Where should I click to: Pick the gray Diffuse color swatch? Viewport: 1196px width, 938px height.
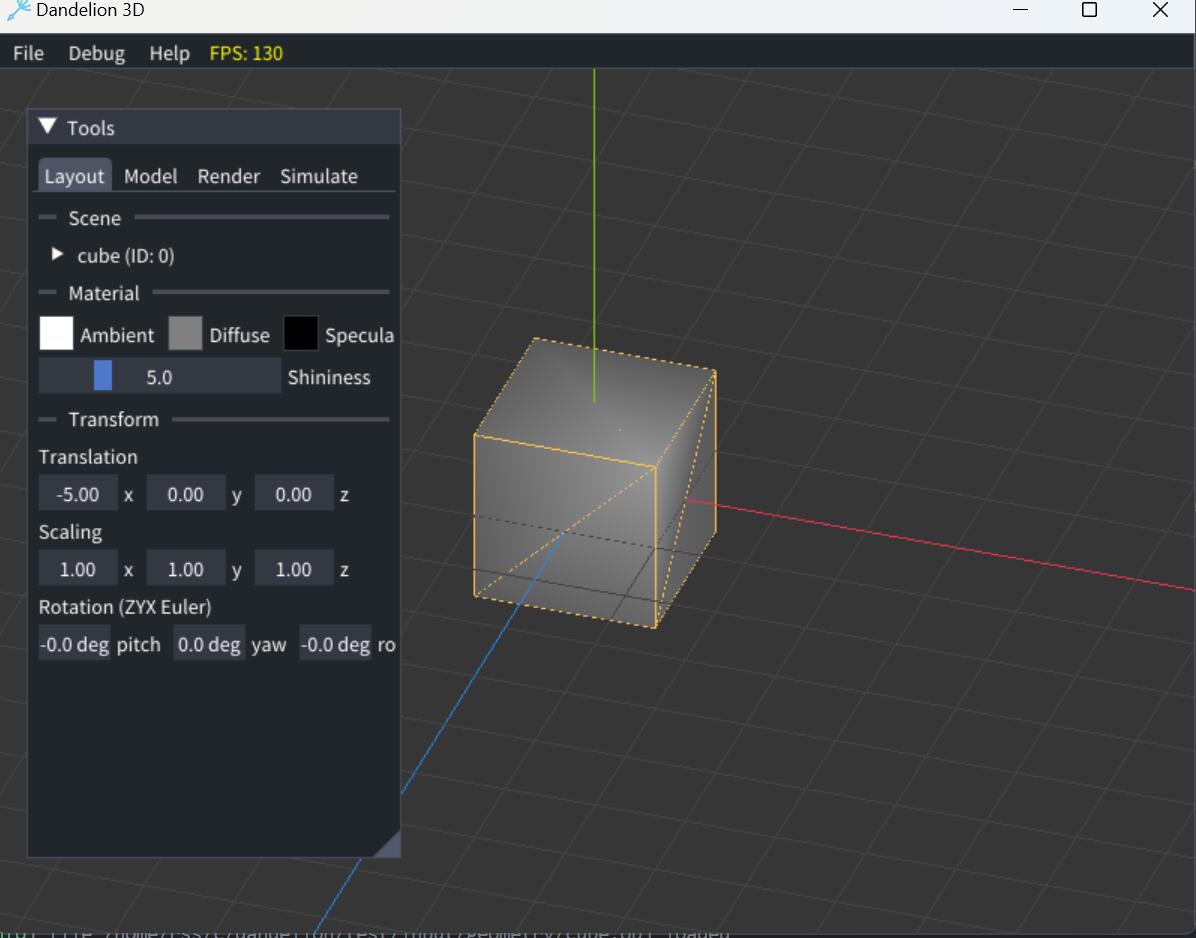click(185, 333)
